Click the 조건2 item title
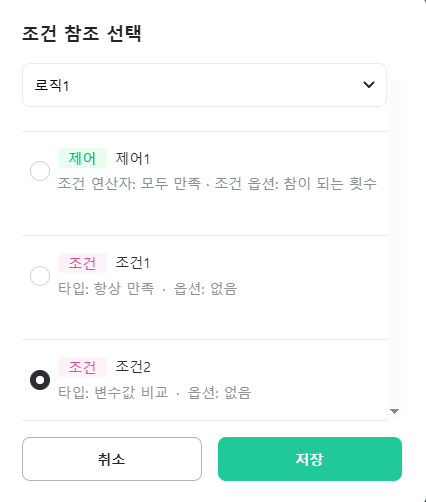 (x=133, y=367)
